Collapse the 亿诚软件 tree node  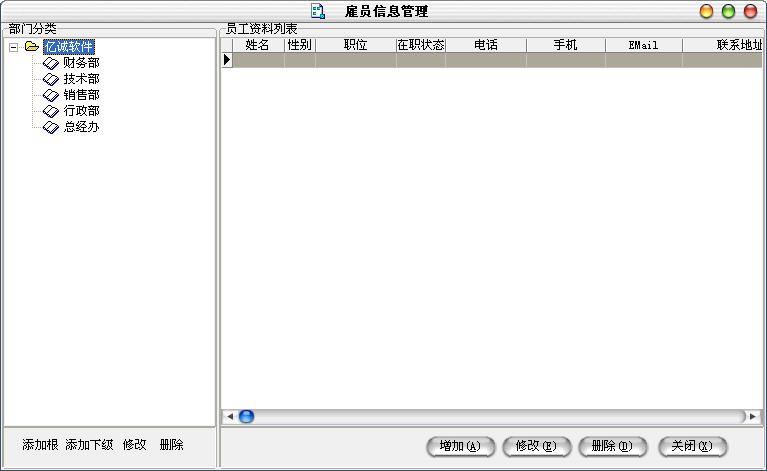click(x=14, y=47)
